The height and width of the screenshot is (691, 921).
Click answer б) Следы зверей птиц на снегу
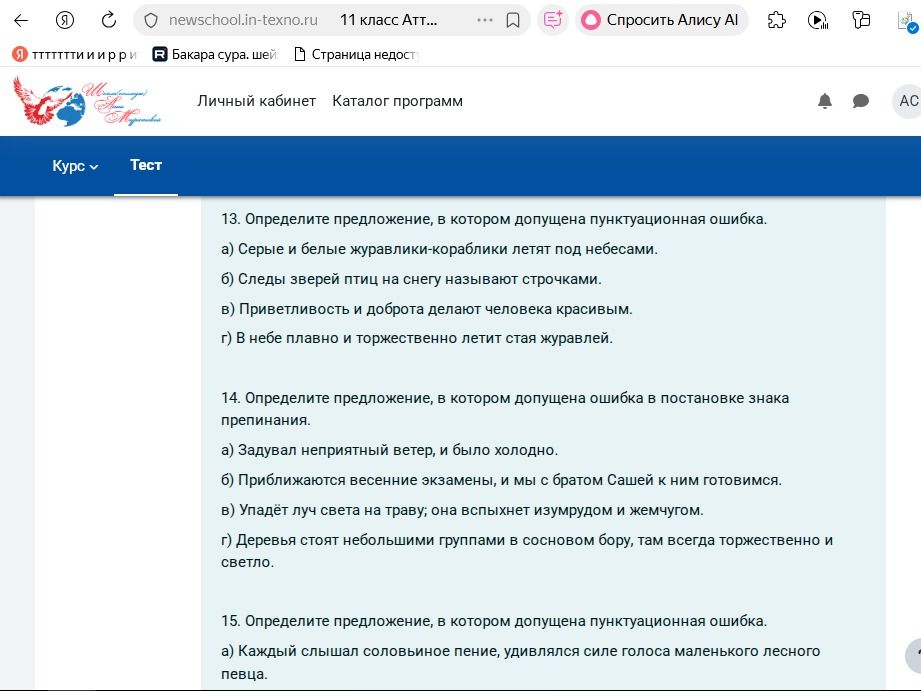coord(411,279)
